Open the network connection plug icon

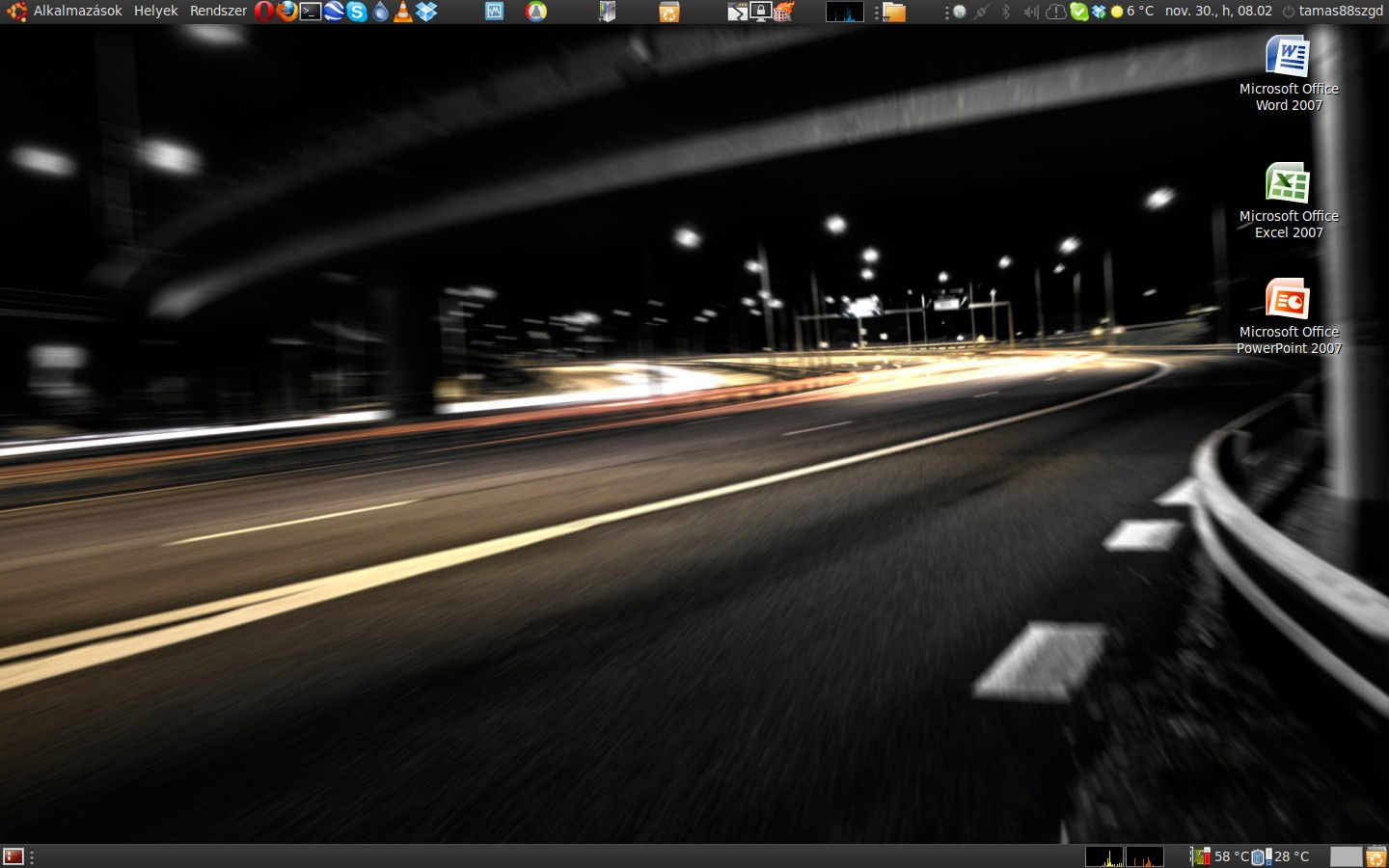coord(982,12)
